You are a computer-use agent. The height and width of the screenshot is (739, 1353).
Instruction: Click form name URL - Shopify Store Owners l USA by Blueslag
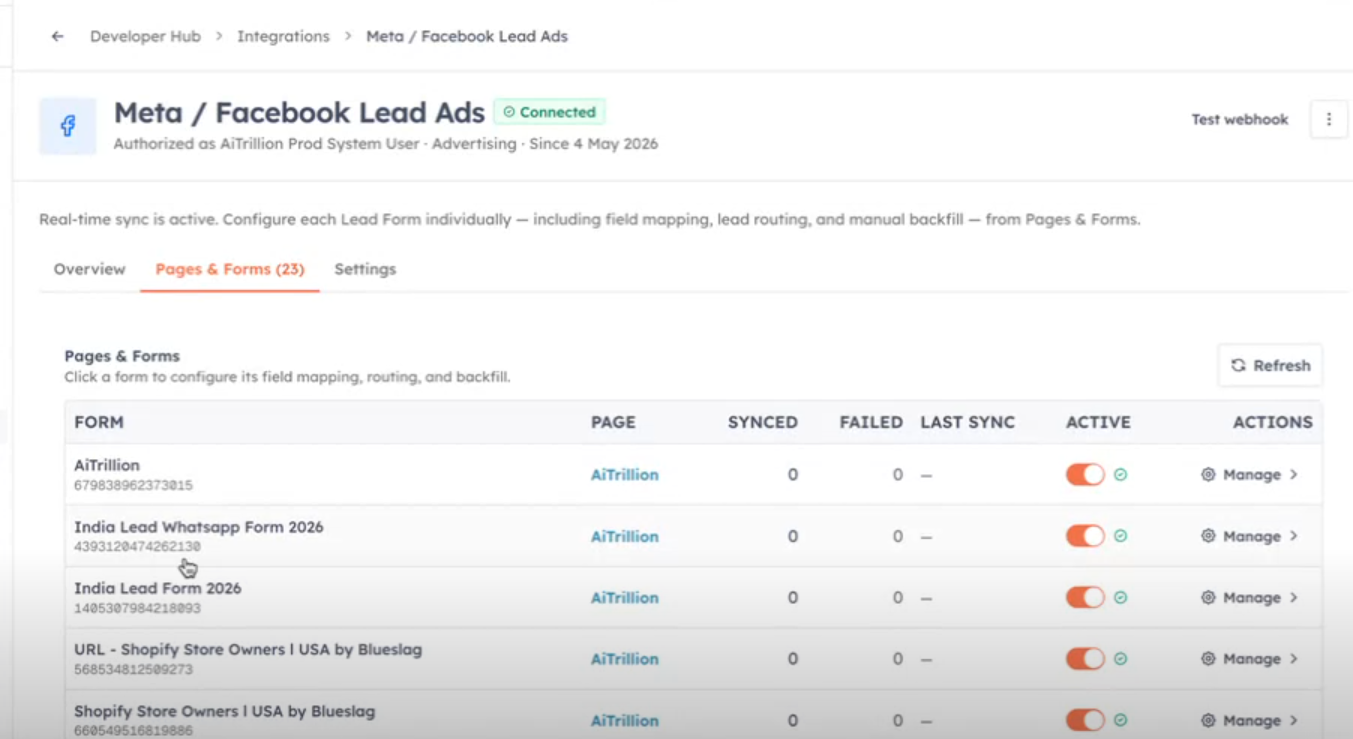click(248, 650)
